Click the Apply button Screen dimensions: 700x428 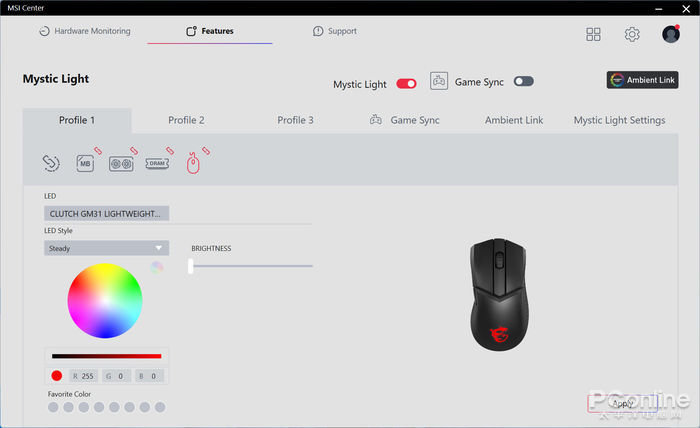point(622,403)
